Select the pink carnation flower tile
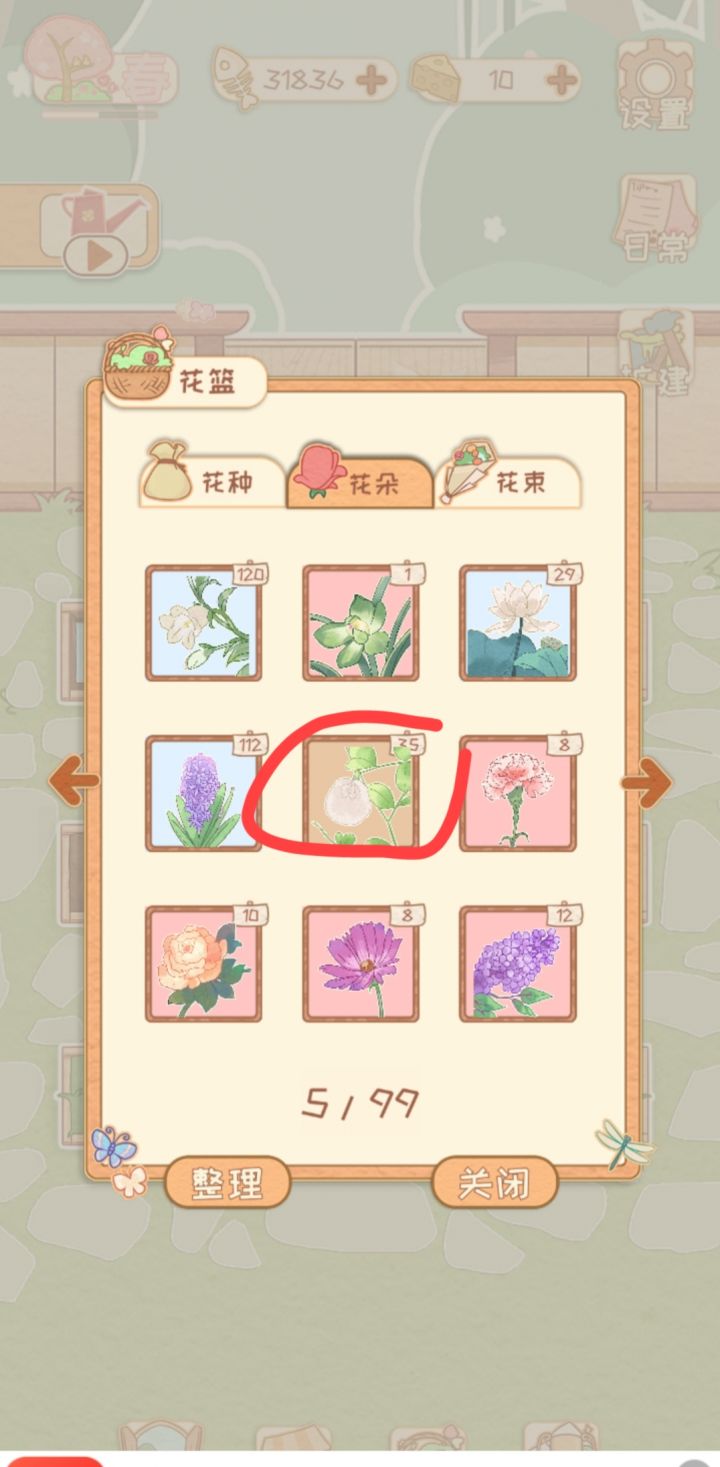Screen dimensions: 720x1467 coord(518,794)
